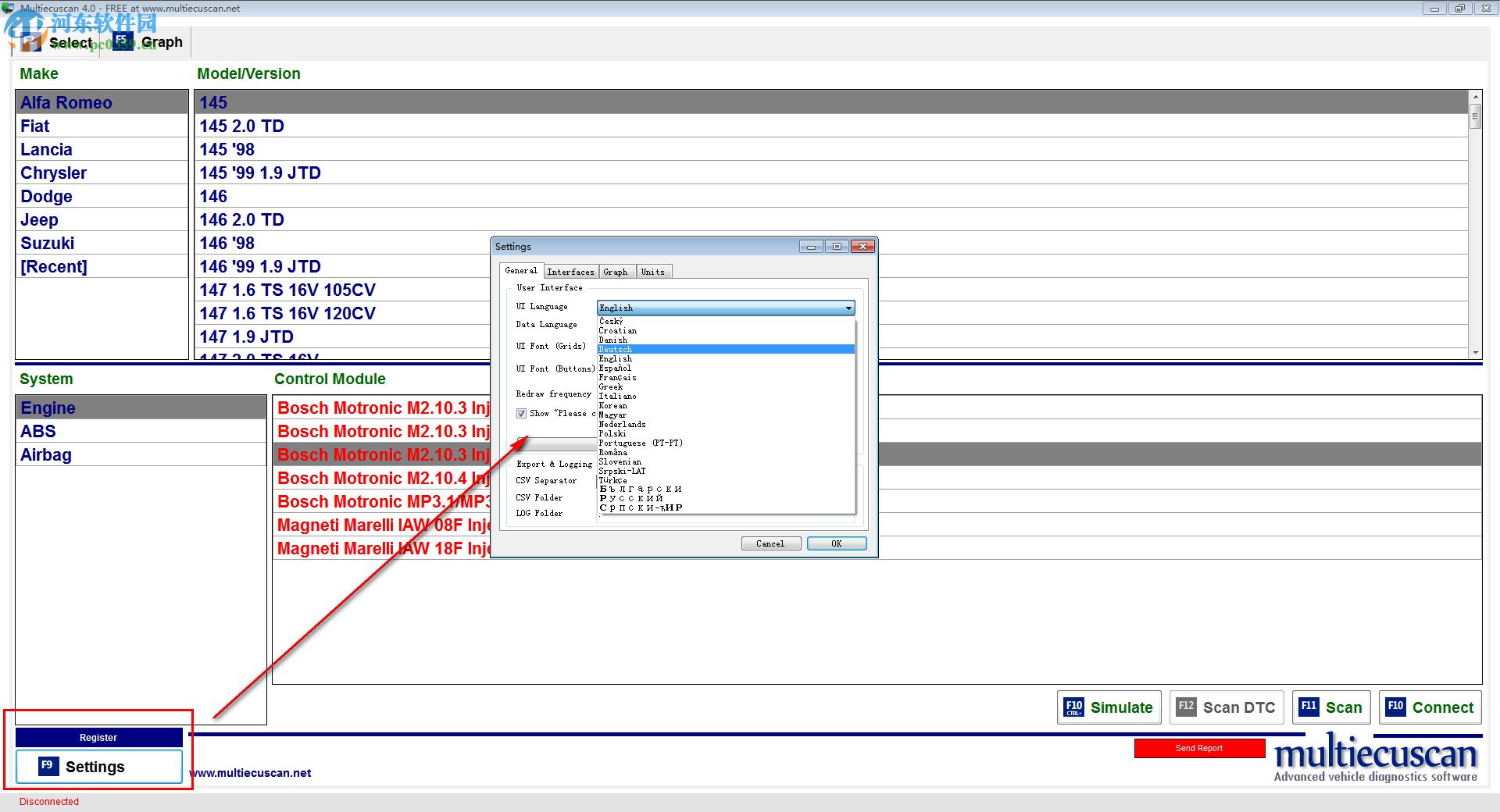Click the Register button
1500x812 pixels.
pos(98,737)
